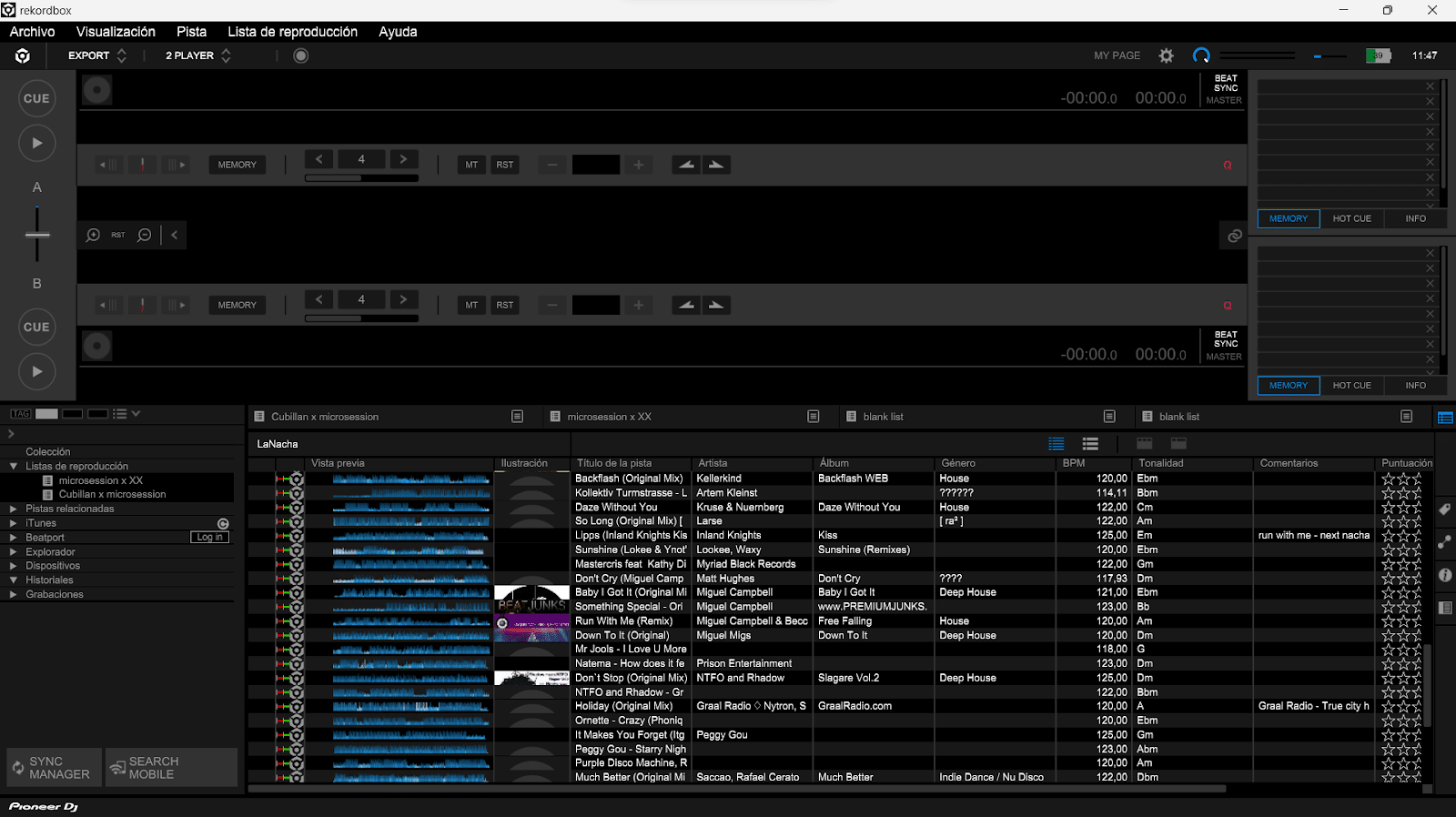Toggle MT master tempo on deck A

(471, 165)
